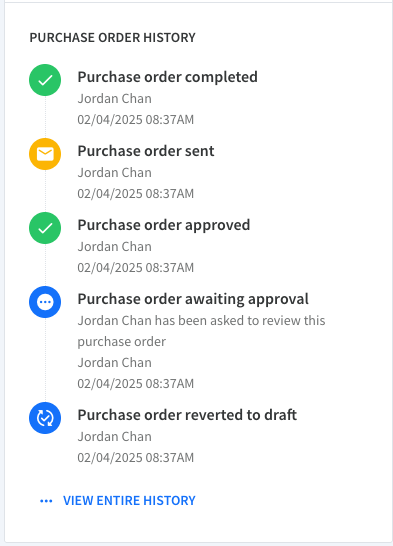Image resolution: width=393 pixels, height=546 pixels.
Task: Click the green checkmark icon for completed order
Action: coord(45,80)
